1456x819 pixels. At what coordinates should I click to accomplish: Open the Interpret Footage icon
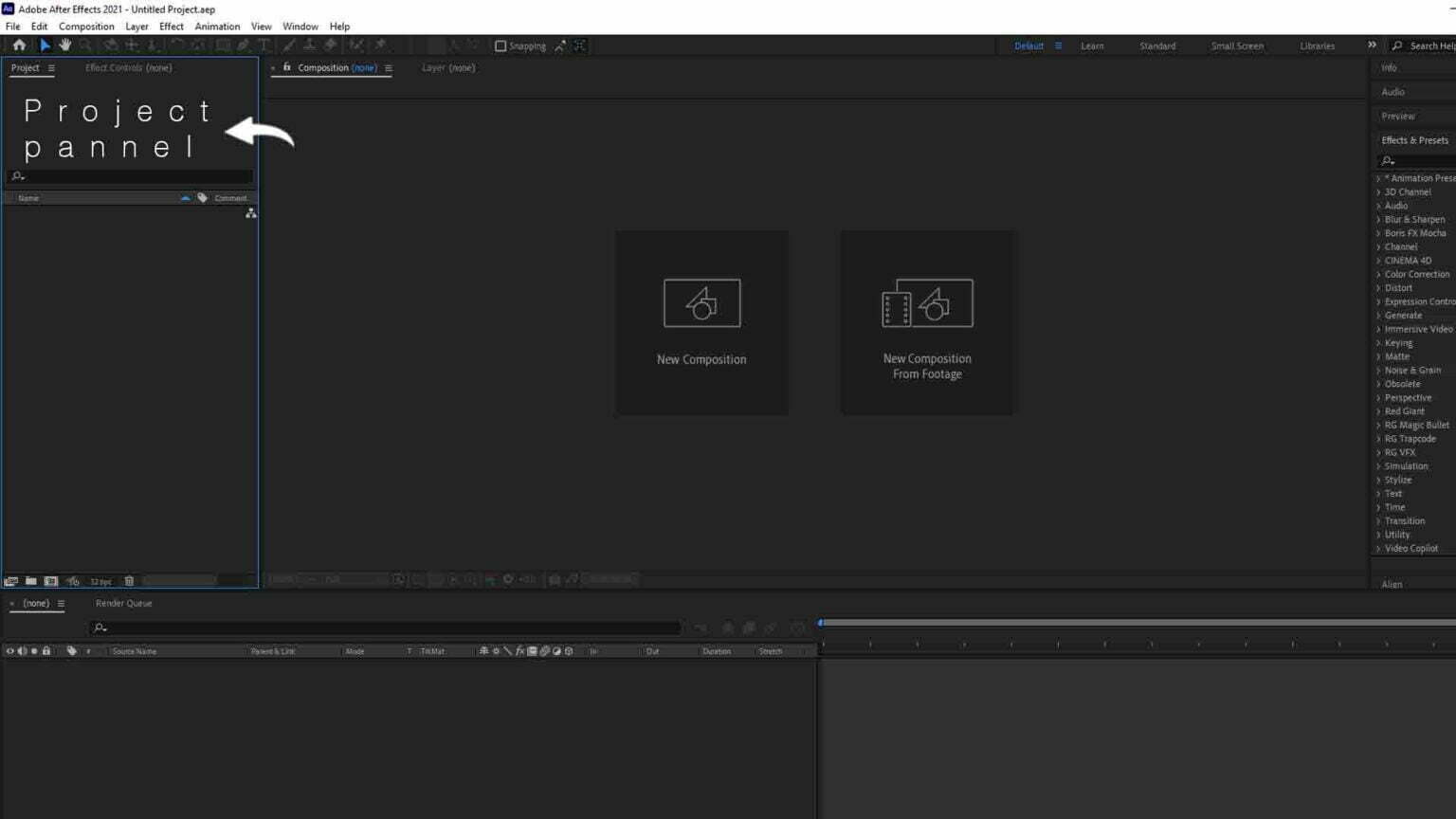pyautogui.click(x=12, y=580)
